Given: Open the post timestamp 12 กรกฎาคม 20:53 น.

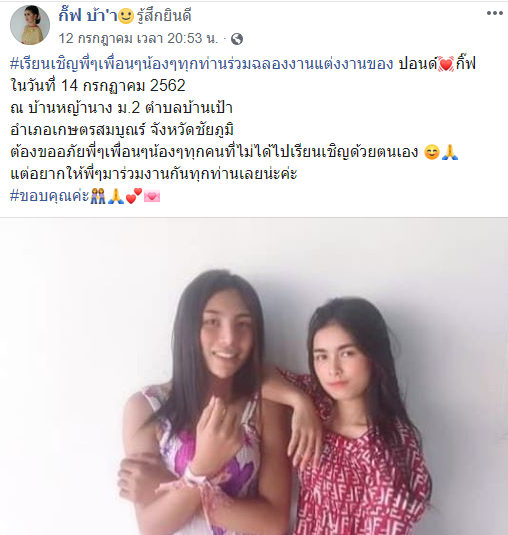Looking at the screenshot, I should (138, 38).
